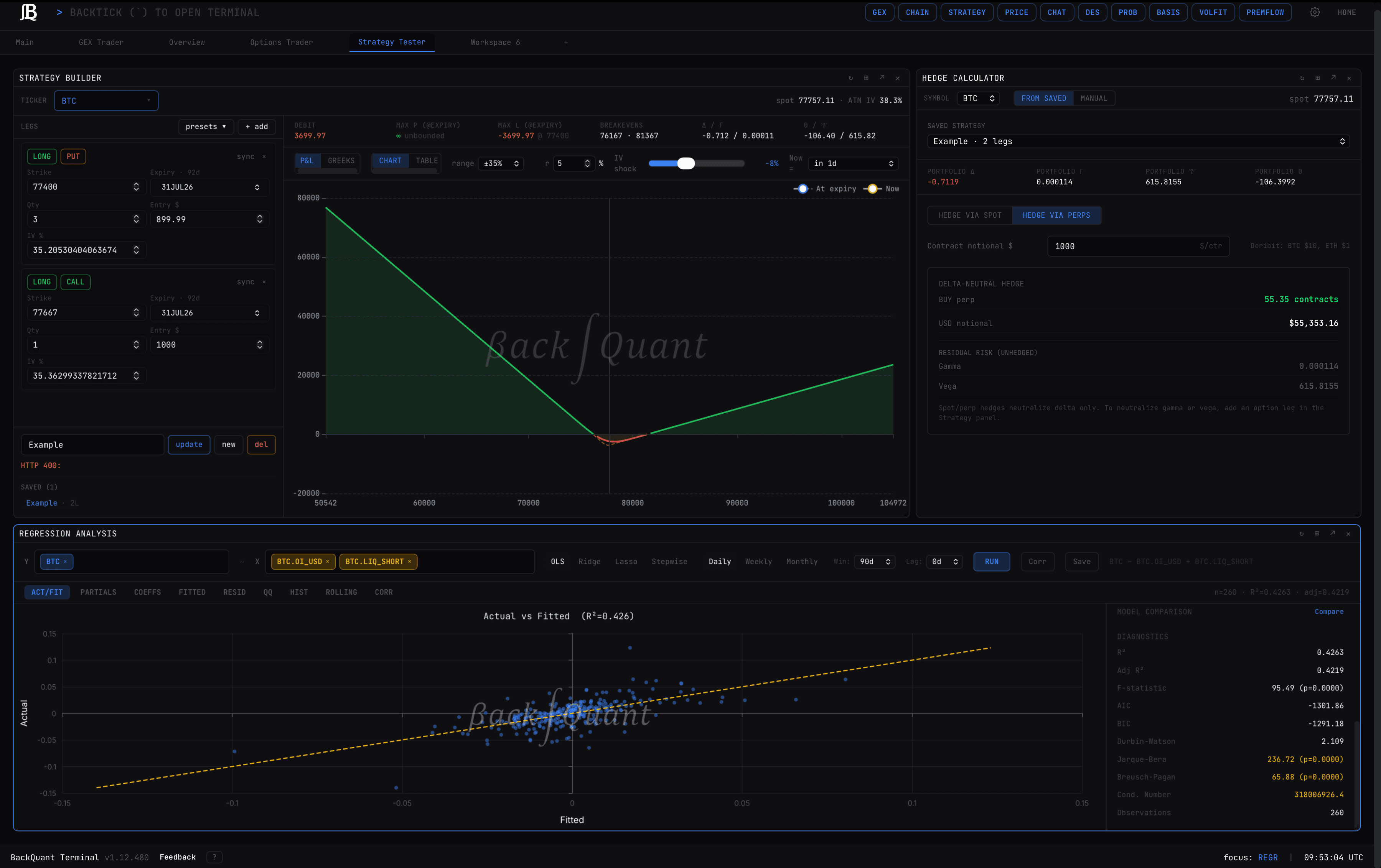The image size is (1381, 868).
Task: Step the call Entry 1000 spinner
Action: (x=259, y=345)
